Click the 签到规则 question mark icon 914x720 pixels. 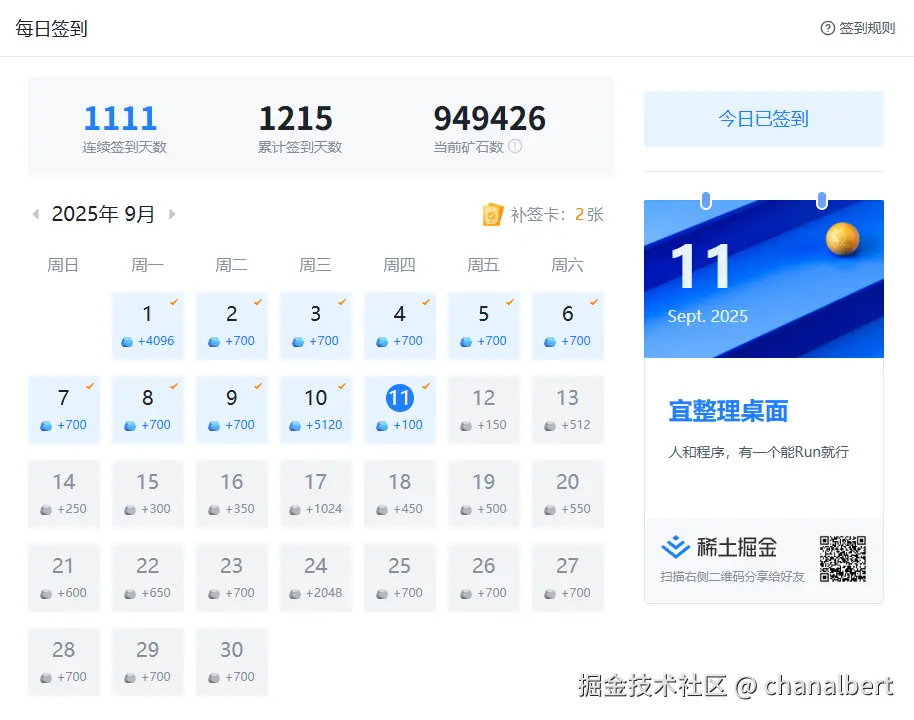point(828,28)
